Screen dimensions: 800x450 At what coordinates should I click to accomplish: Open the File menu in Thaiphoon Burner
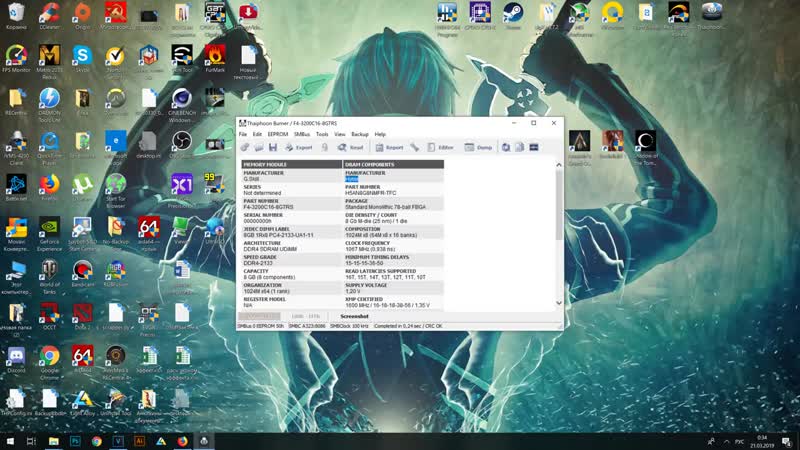(x=243, y=134)
